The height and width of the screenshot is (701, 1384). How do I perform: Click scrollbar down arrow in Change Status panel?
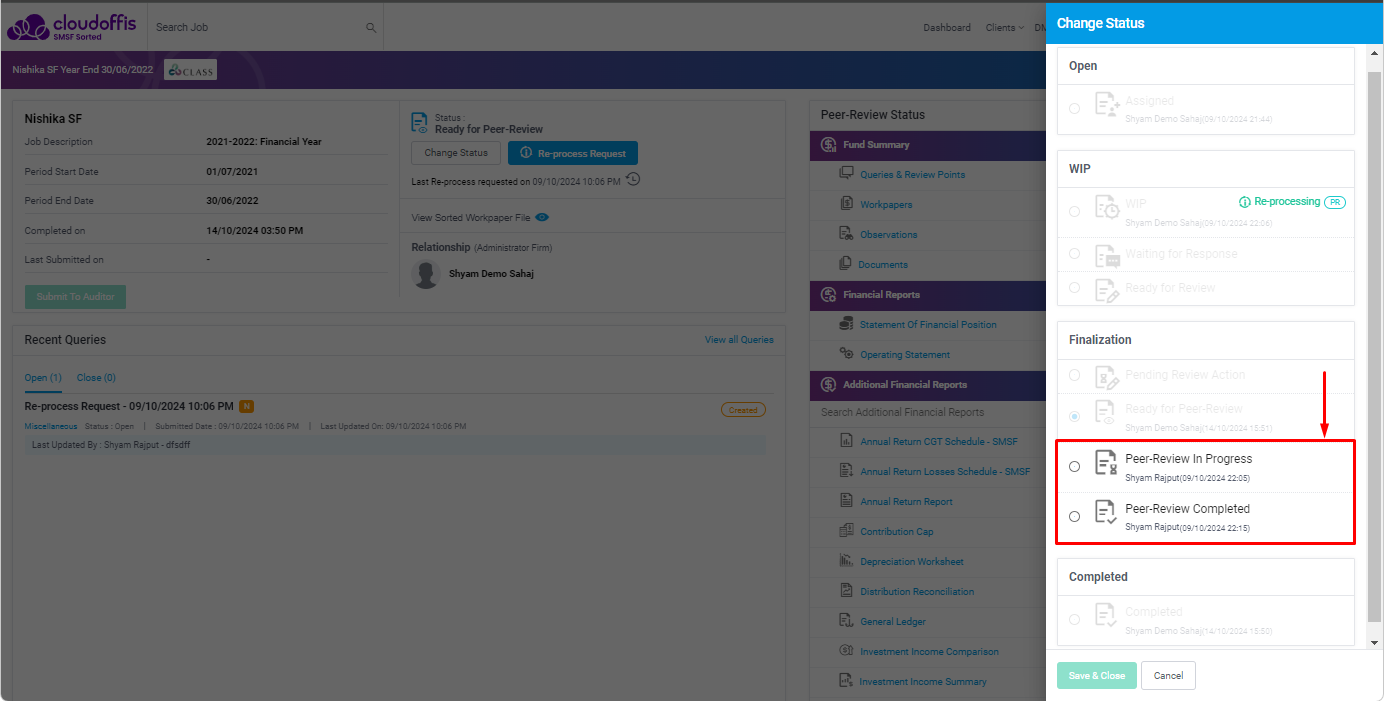pyautogui.click(x=1374, y=642)
